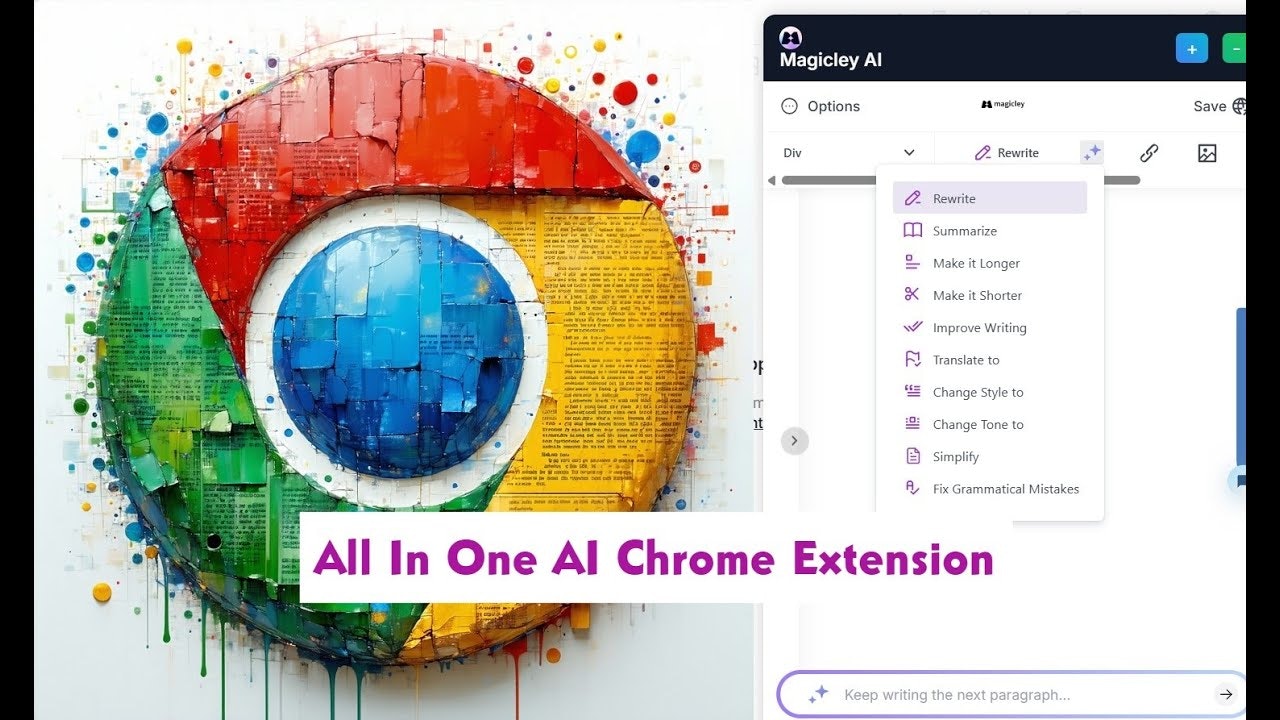
Task: Click the blue plus button
Action: [1191, 47]
